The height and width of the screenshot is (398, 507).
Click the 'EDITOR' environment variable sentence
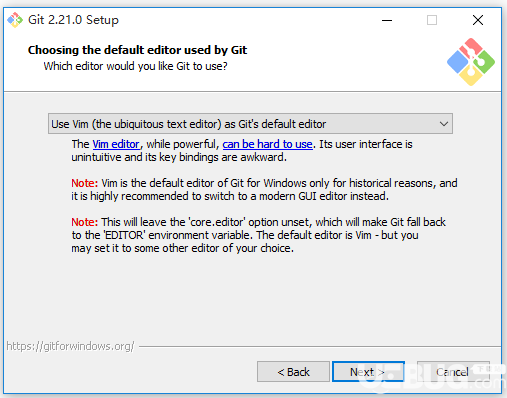245,235
